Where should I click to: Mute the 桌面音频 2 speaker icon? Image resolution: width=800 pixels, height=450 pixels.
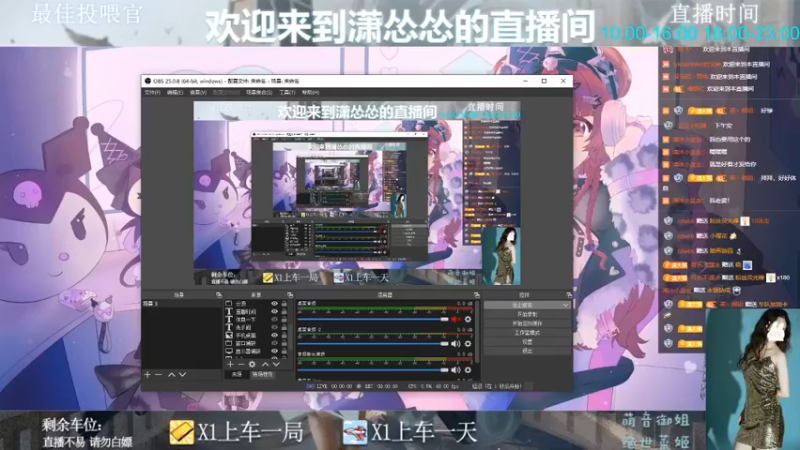tap(456, 344)
